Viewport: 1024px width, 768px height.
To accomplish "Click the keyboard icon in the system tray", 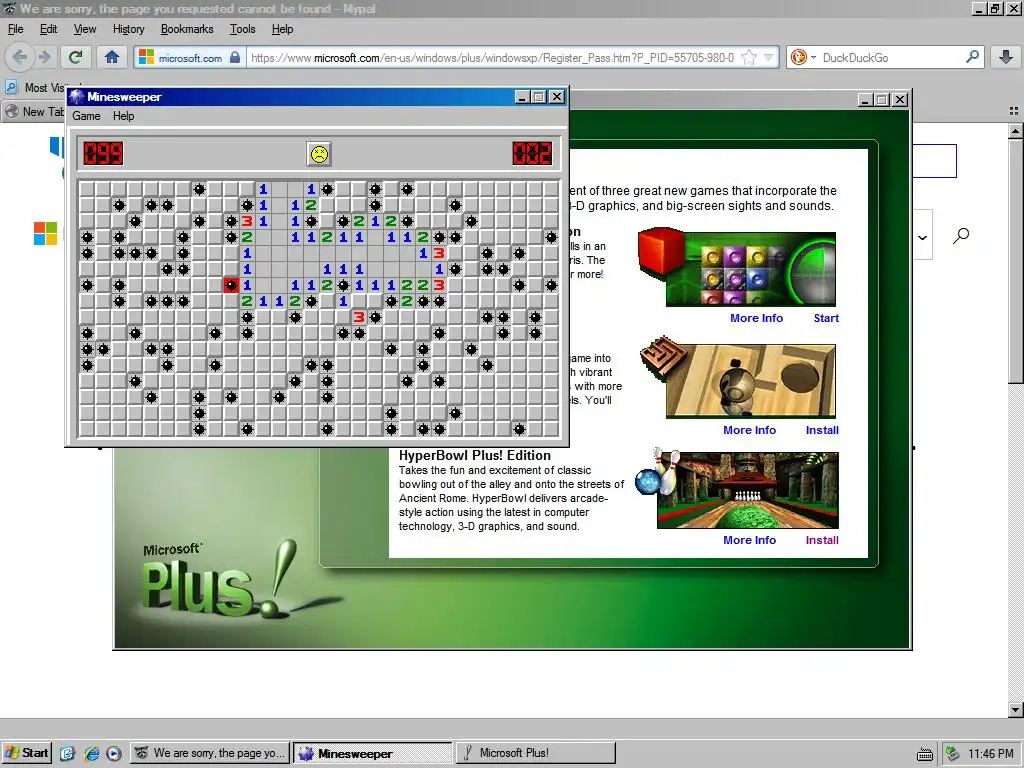I will 925,754.
